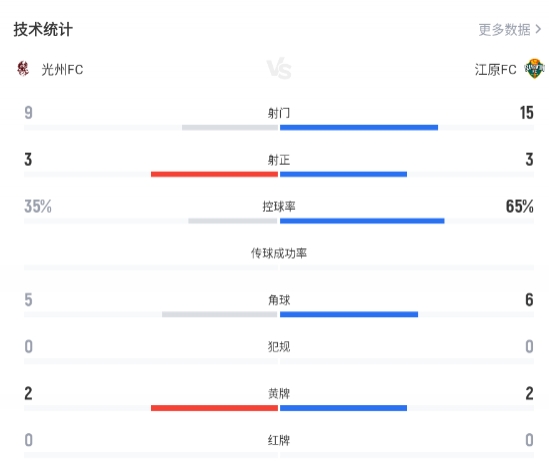Click the 射门 stat label
The height and width of the screenshot is (468, 549).
(x=279, y=113)
